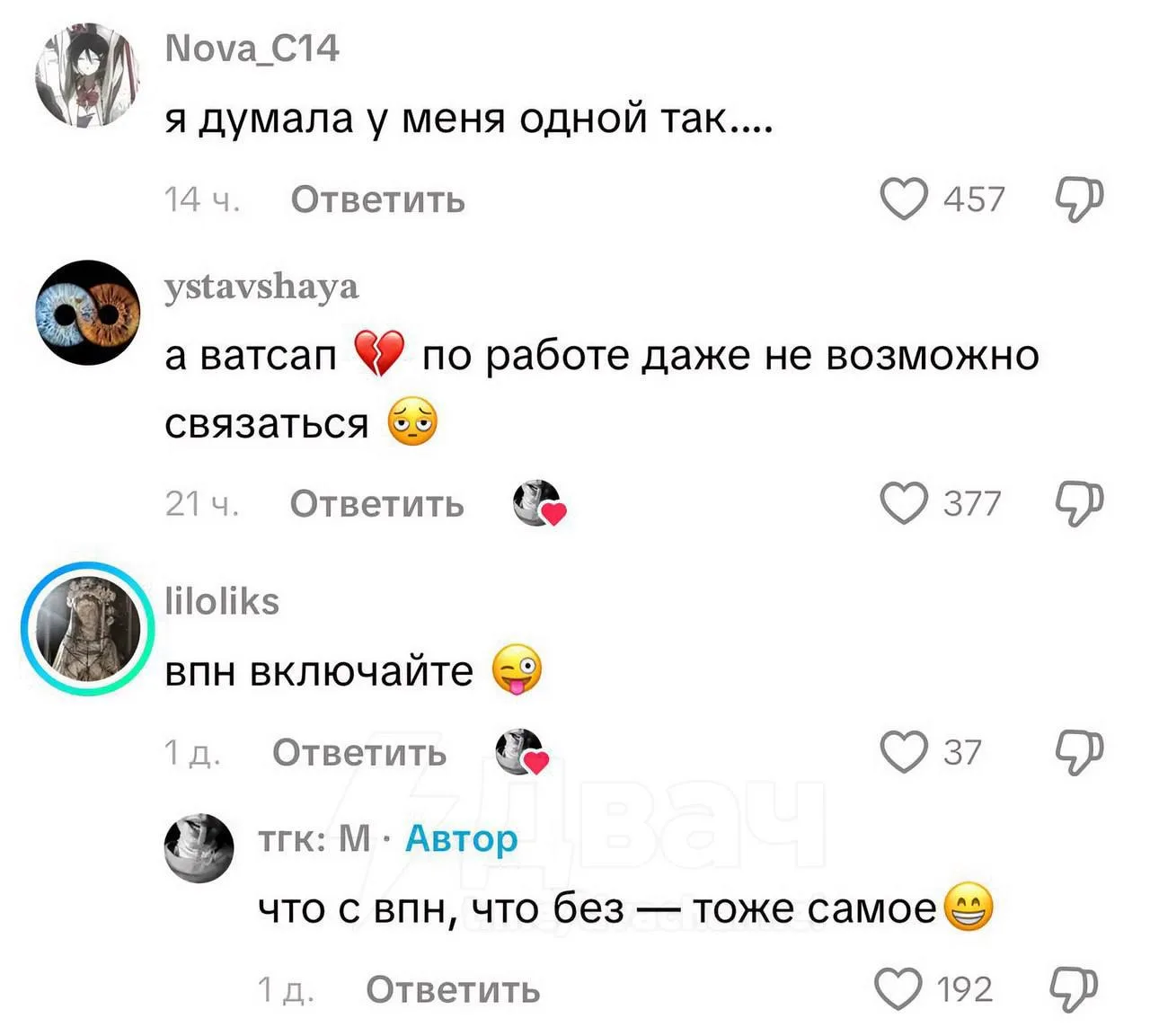Reply to the author's comment
The width and height of the screenshot is (1150, 1036).
point(453,989)
